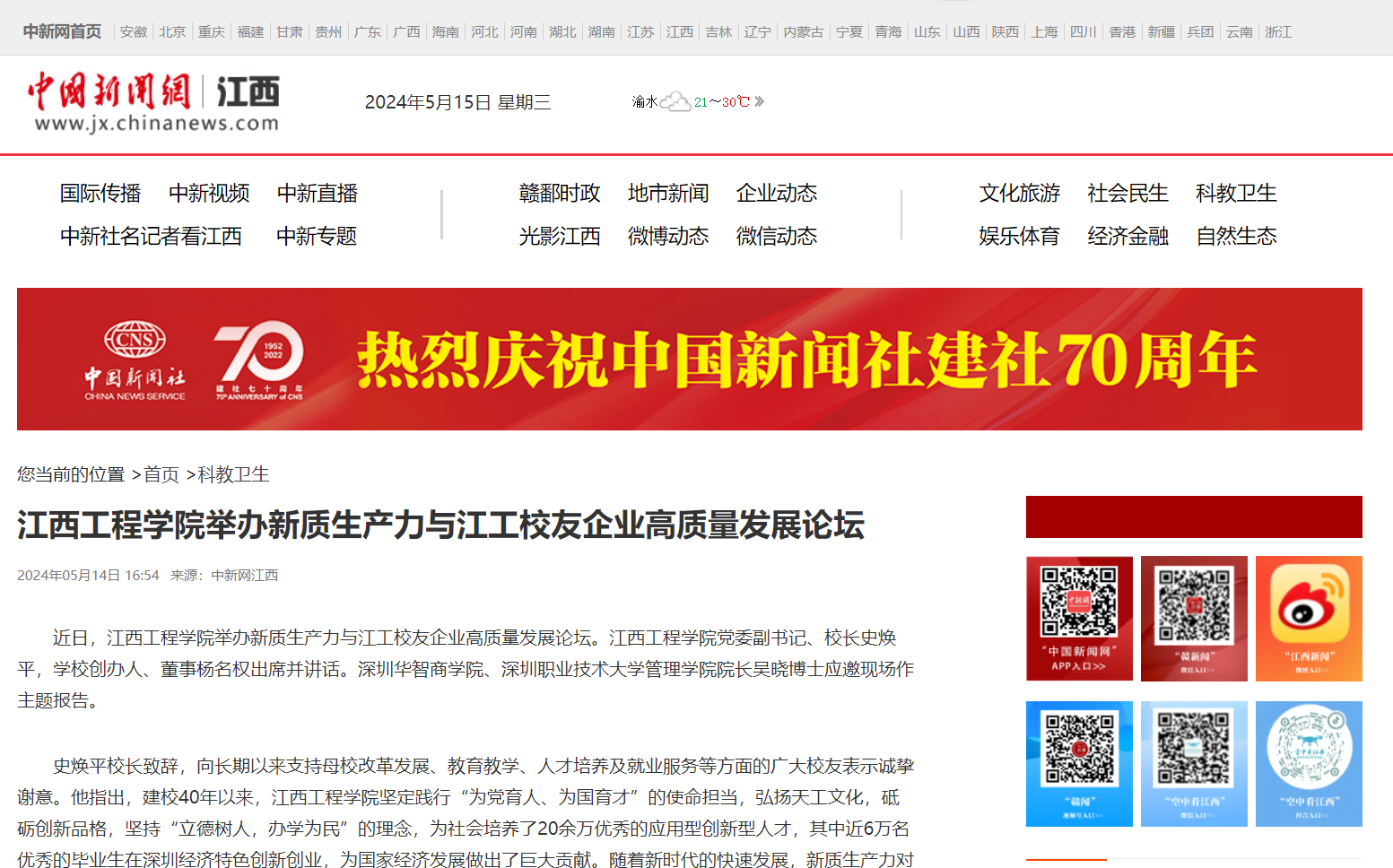The width and height of the screenshot is (1393, 868).
Task: Click the China News Jiangxi logo
Action: pyautogui.click(x=154, y=103)
